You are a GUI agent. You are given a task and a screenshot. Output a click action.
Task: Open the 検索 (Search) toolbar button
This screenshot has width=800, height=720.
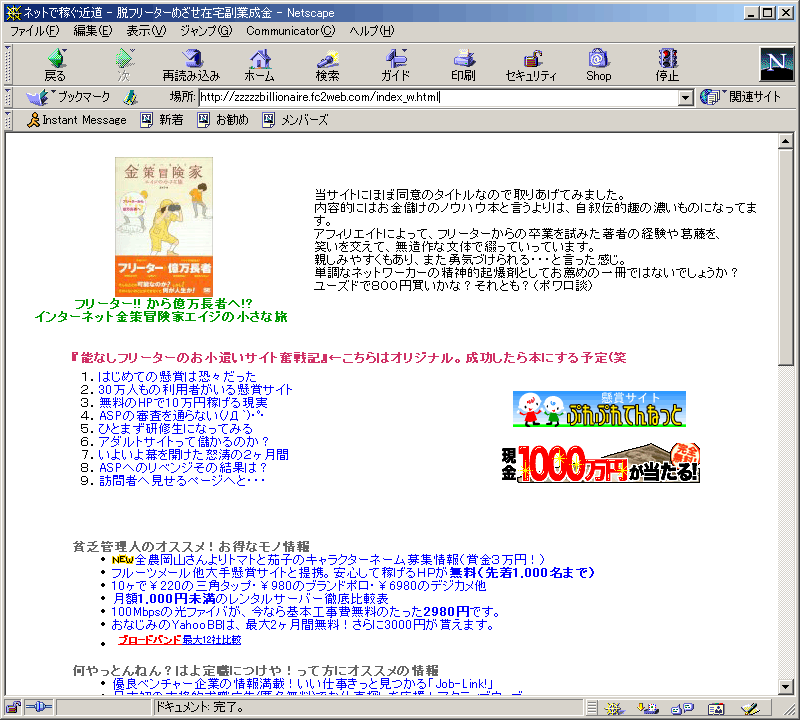pyautogui.click(x=328, y=64)
